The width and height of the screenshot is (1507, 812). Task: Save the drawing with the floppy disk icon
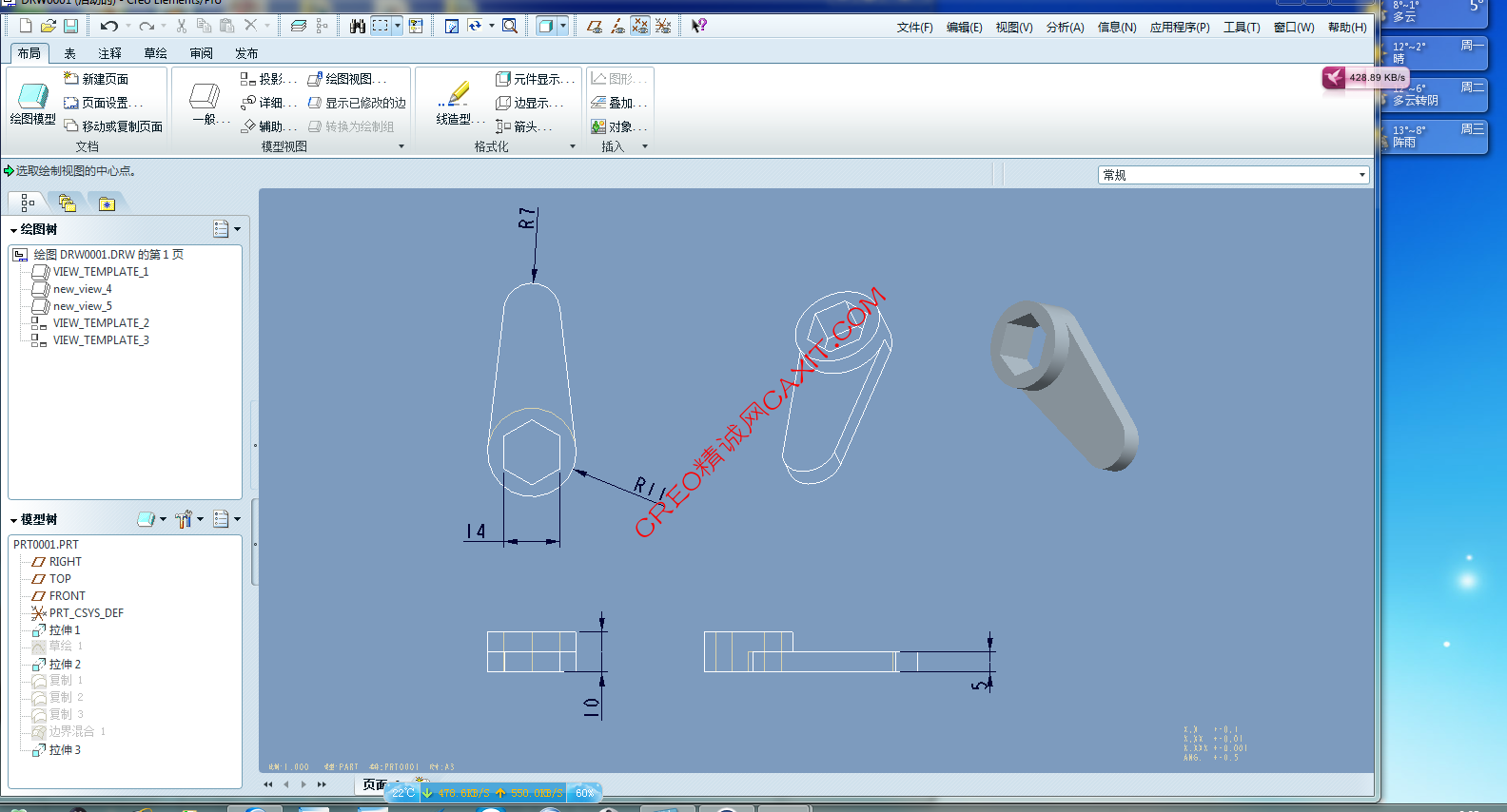[x=70, y=27]
